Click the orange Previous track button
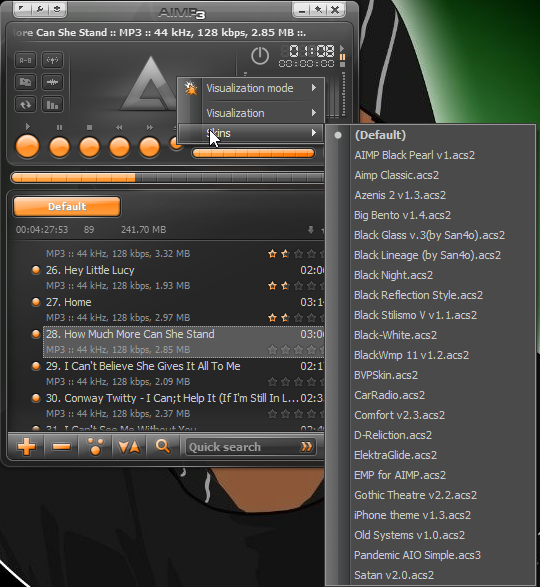 click(119, 146)
